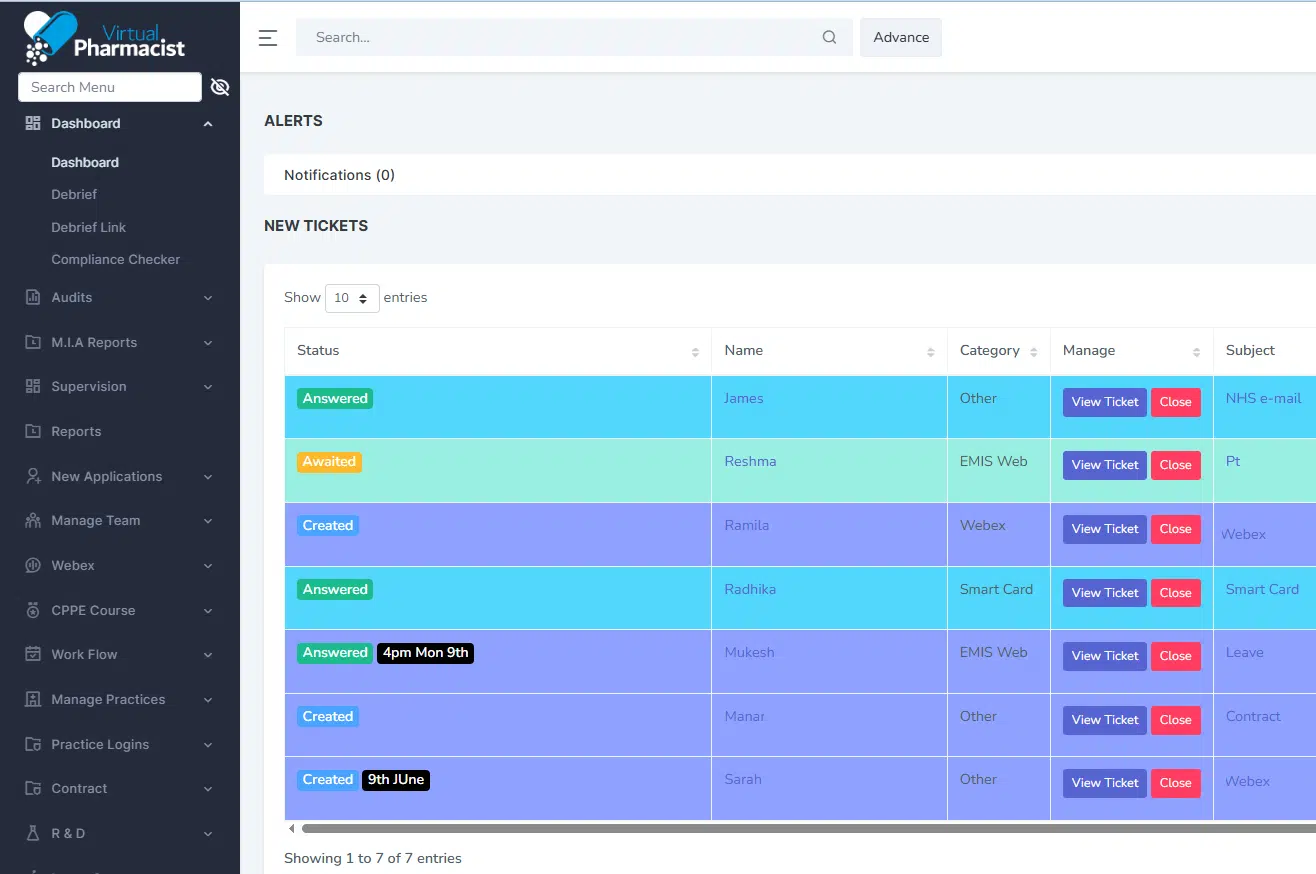View the ticket from James
1316x874 pixels.
coord(1104,402)
